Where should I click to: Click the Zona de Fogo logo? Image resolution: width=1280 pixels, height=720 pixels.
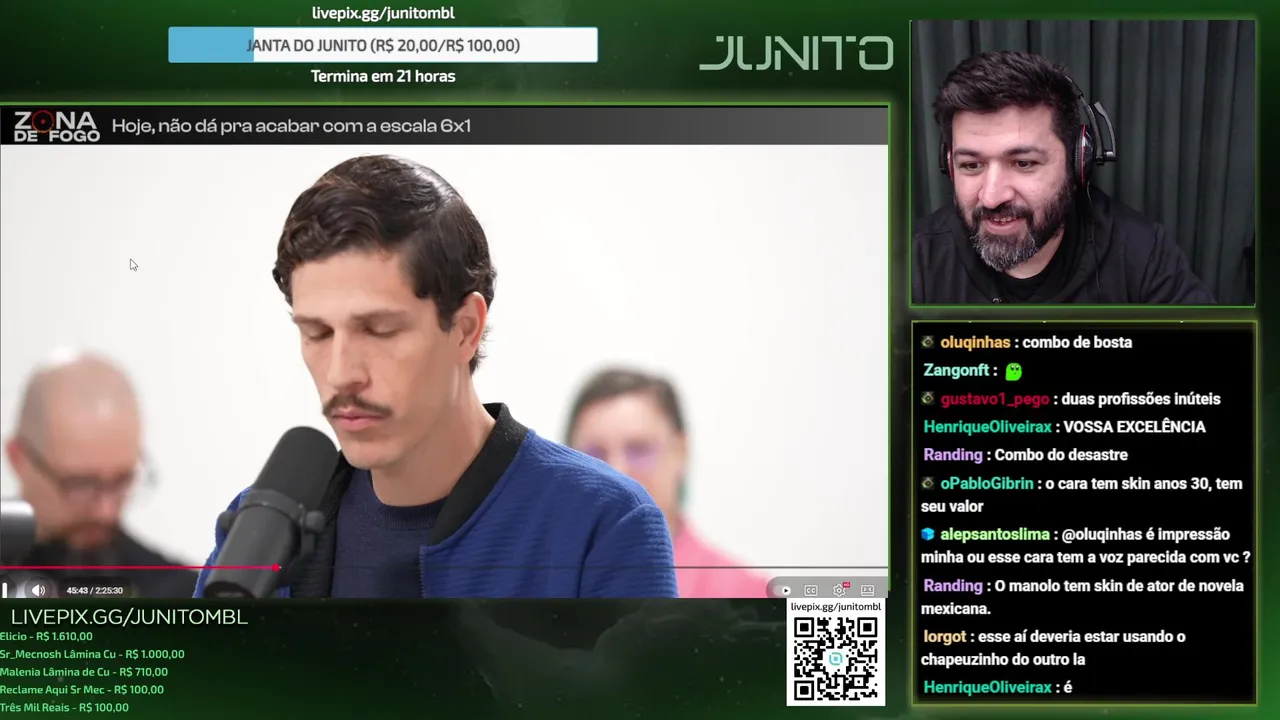click(56, 126)
